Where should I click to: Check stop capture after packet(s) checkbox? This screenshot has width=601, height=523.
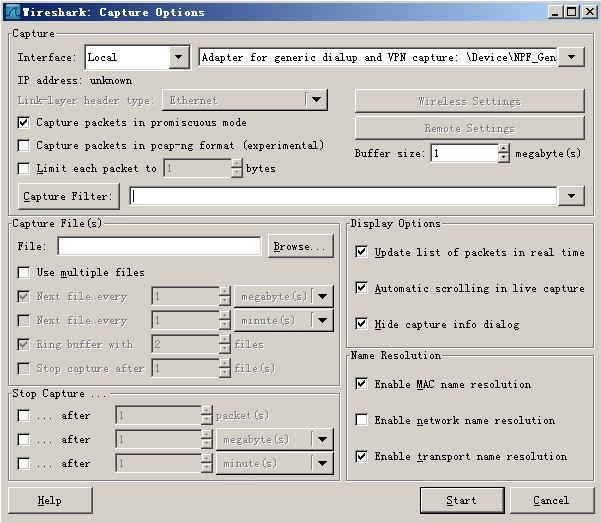point(24,416)
